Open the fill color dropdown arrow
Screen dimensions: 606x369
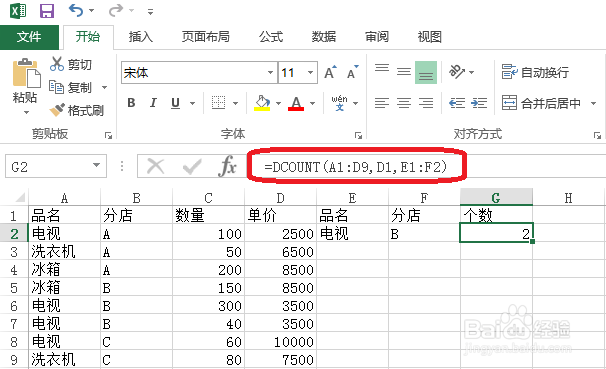[278, 103]
